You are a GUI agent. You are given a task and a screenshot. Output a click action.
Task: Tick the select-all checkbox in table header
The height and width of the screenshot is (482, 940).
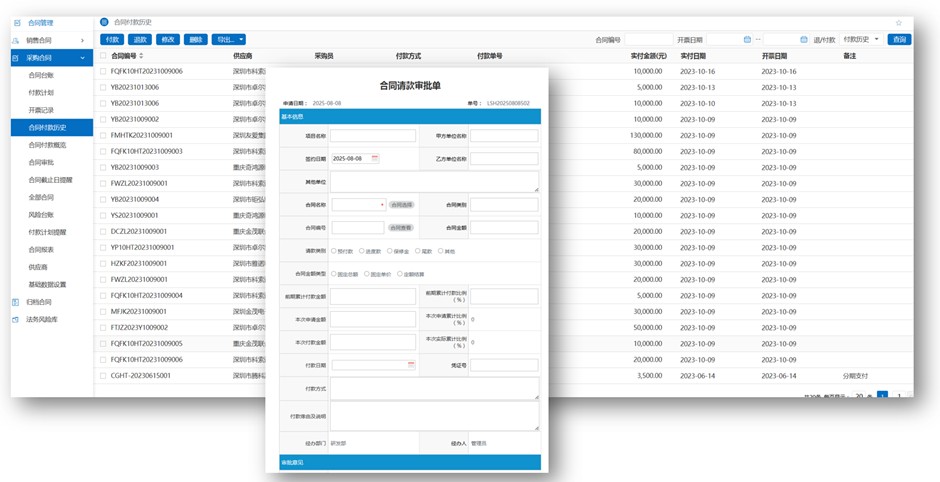(x=103, y=56)
